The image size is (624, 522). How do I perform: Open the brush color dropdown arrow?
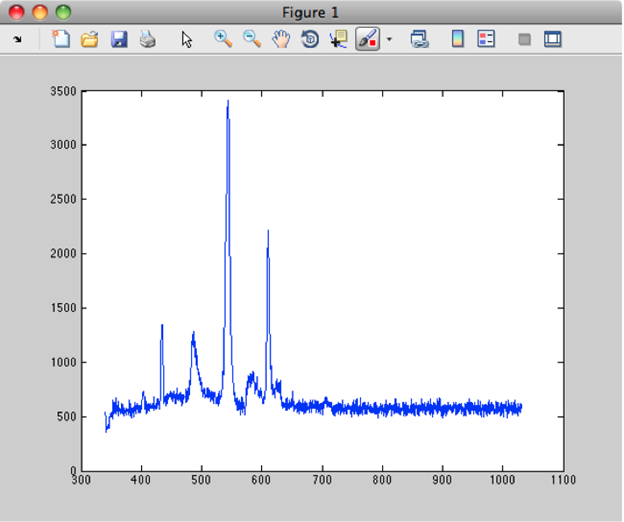click(389, 39)
